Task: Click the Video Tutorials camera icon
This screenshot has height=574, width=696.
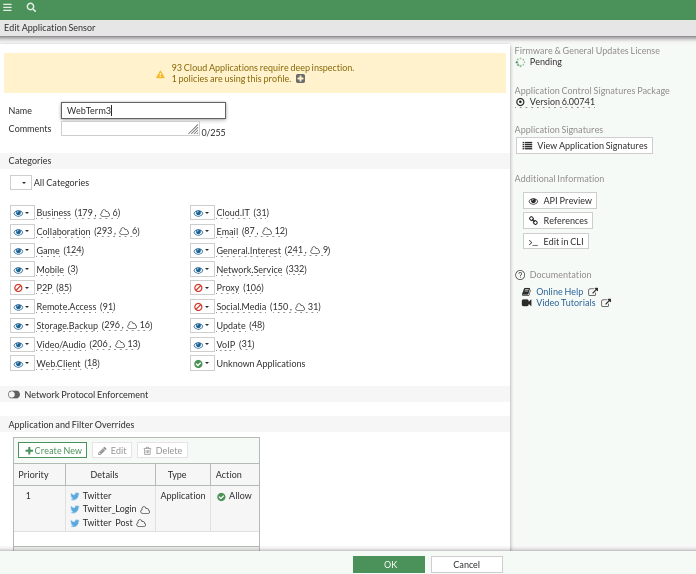Action: click(527, 303)
